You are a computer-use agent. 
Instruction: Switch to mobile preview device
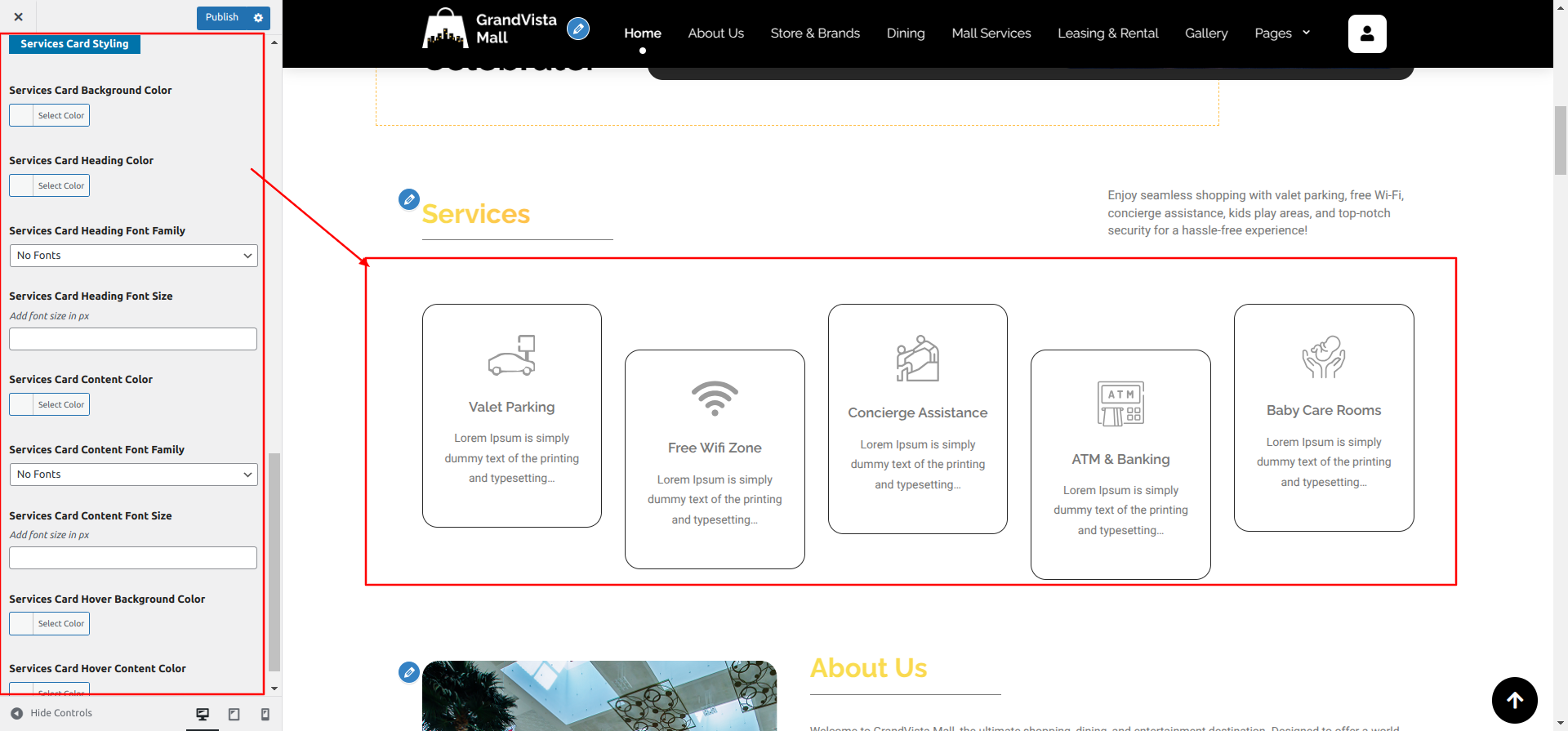tap(265, 714)
